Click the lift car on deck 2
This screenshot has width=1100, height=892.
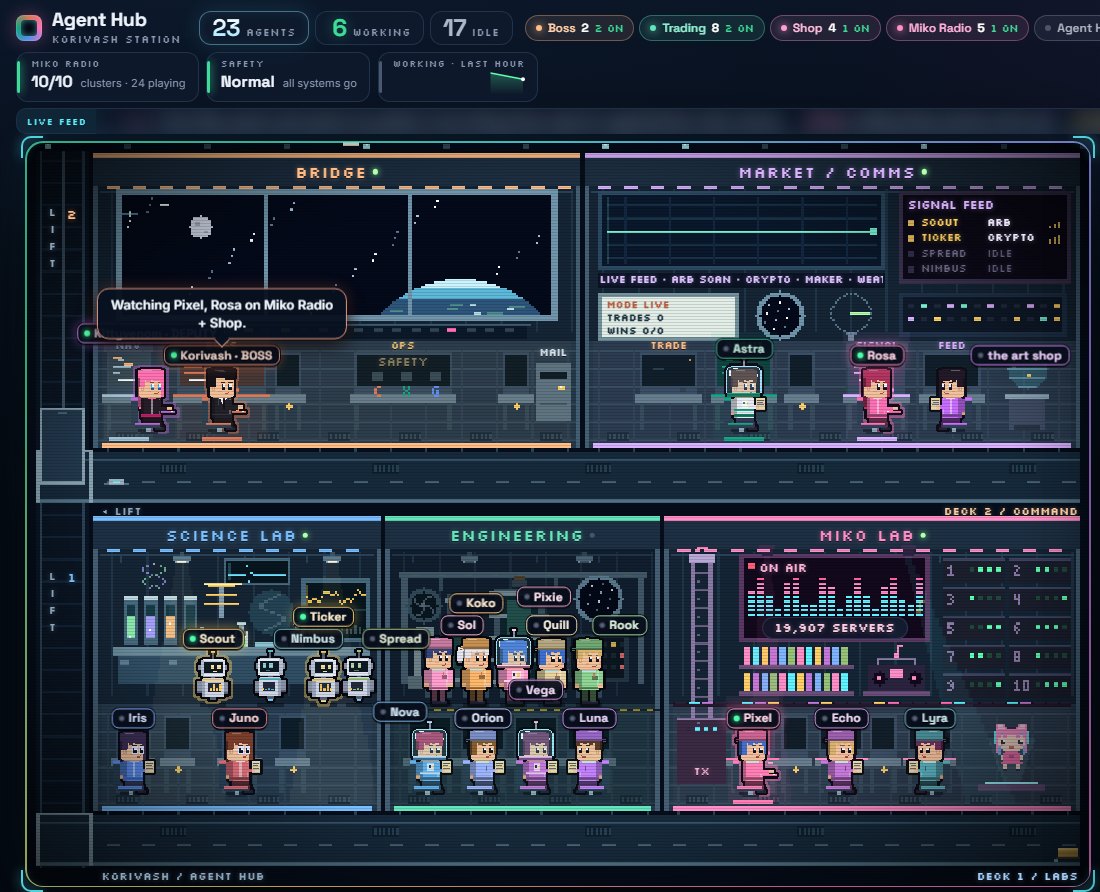(x=62, y=446)
